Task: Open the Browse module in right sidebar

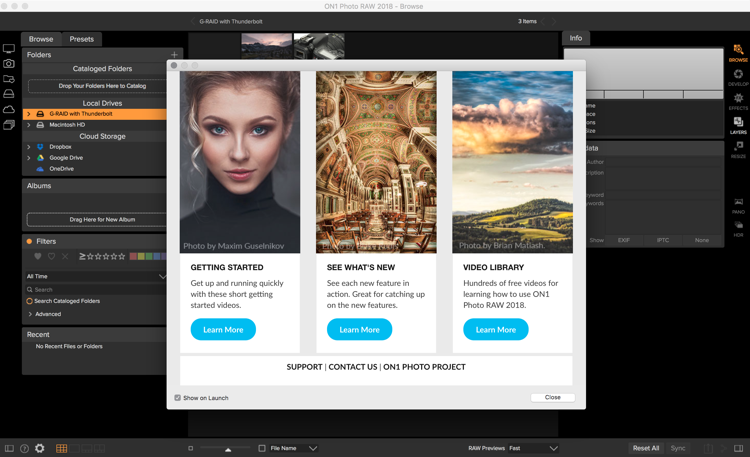Action: tap(738, 53)
